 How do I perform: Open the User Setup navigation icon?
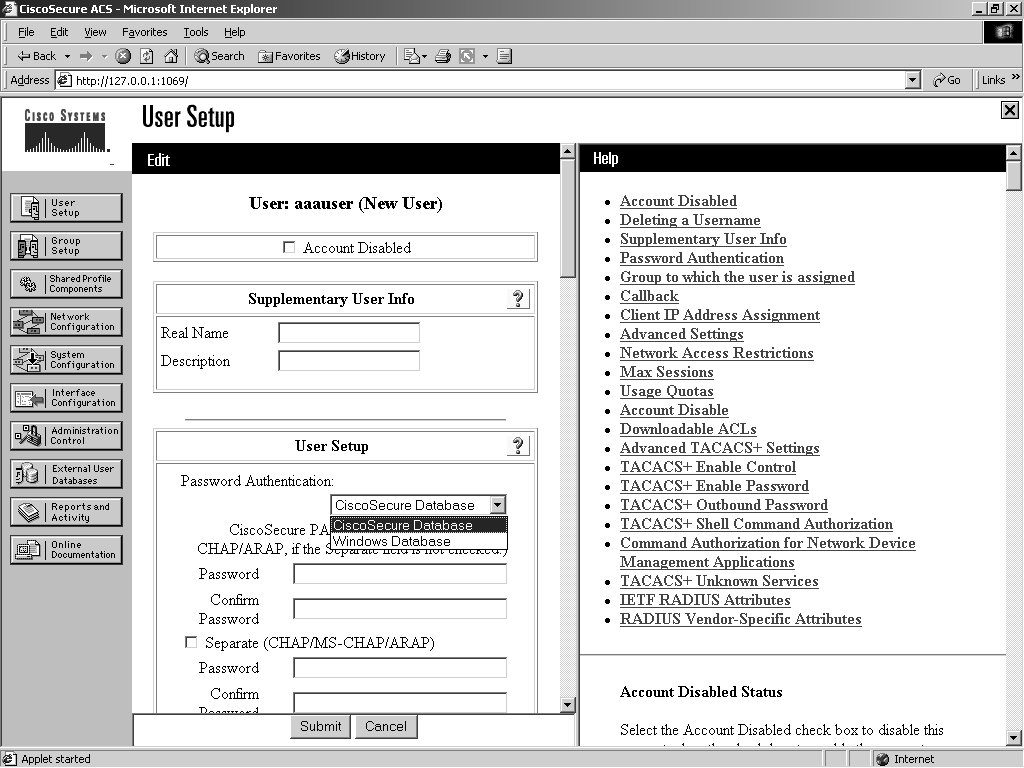click(66, 208)
